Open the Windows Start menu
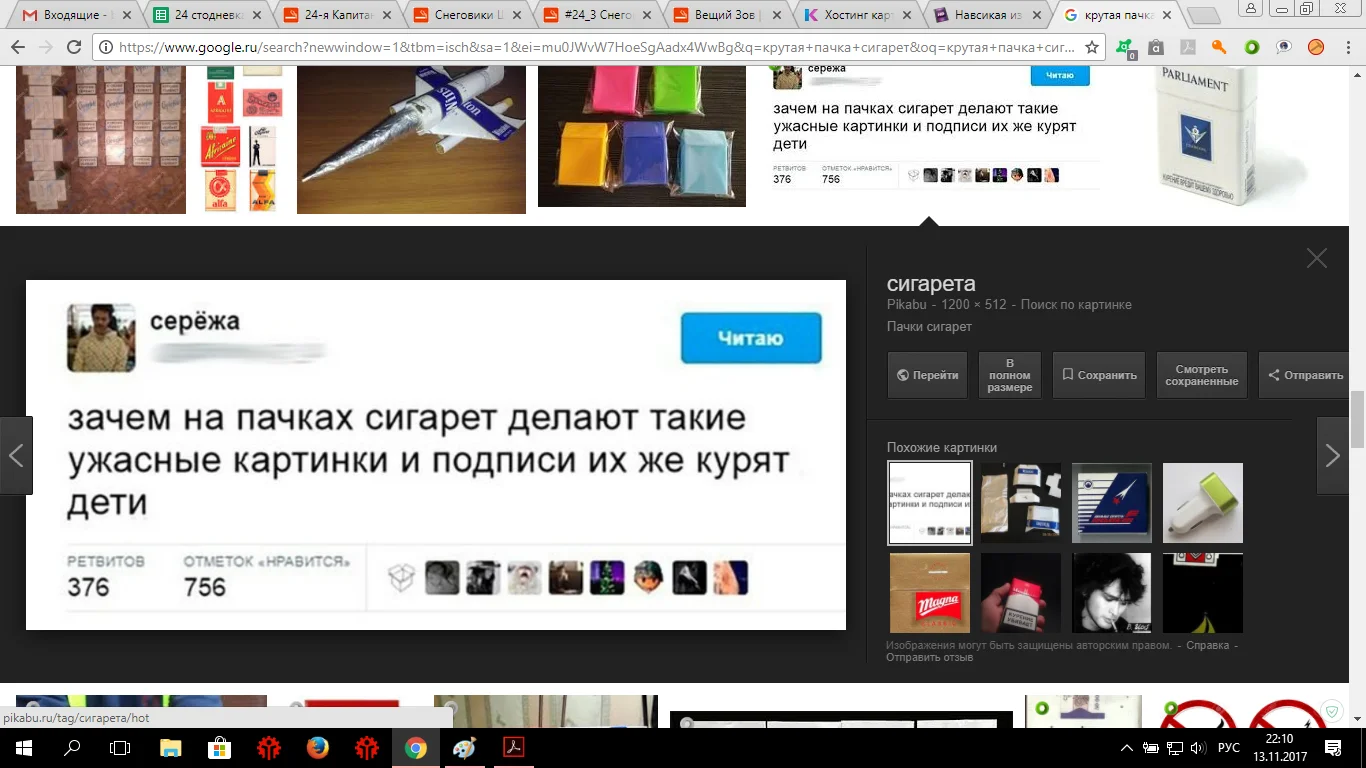1366x768 pixels. click(24, 747)
